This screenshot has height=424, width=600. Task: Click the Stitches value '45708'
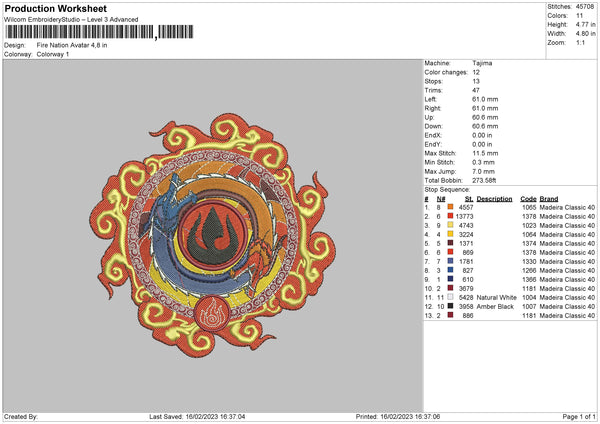[585, 7]
